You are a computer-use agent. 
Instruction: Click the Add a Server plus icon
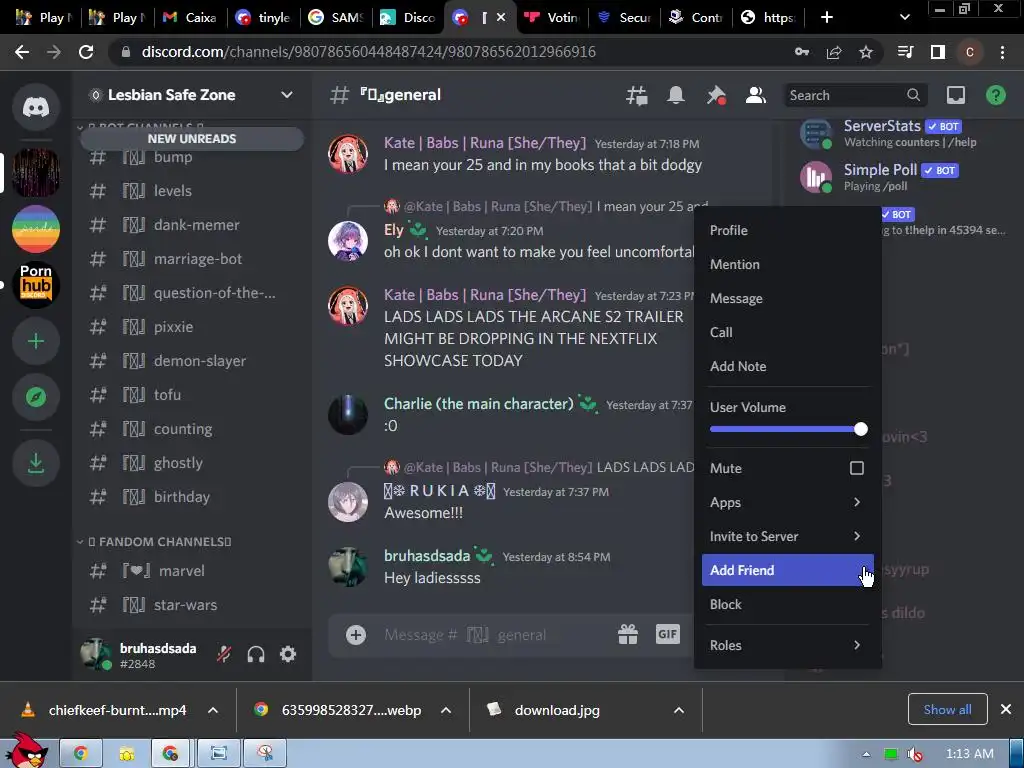[36, 341]
